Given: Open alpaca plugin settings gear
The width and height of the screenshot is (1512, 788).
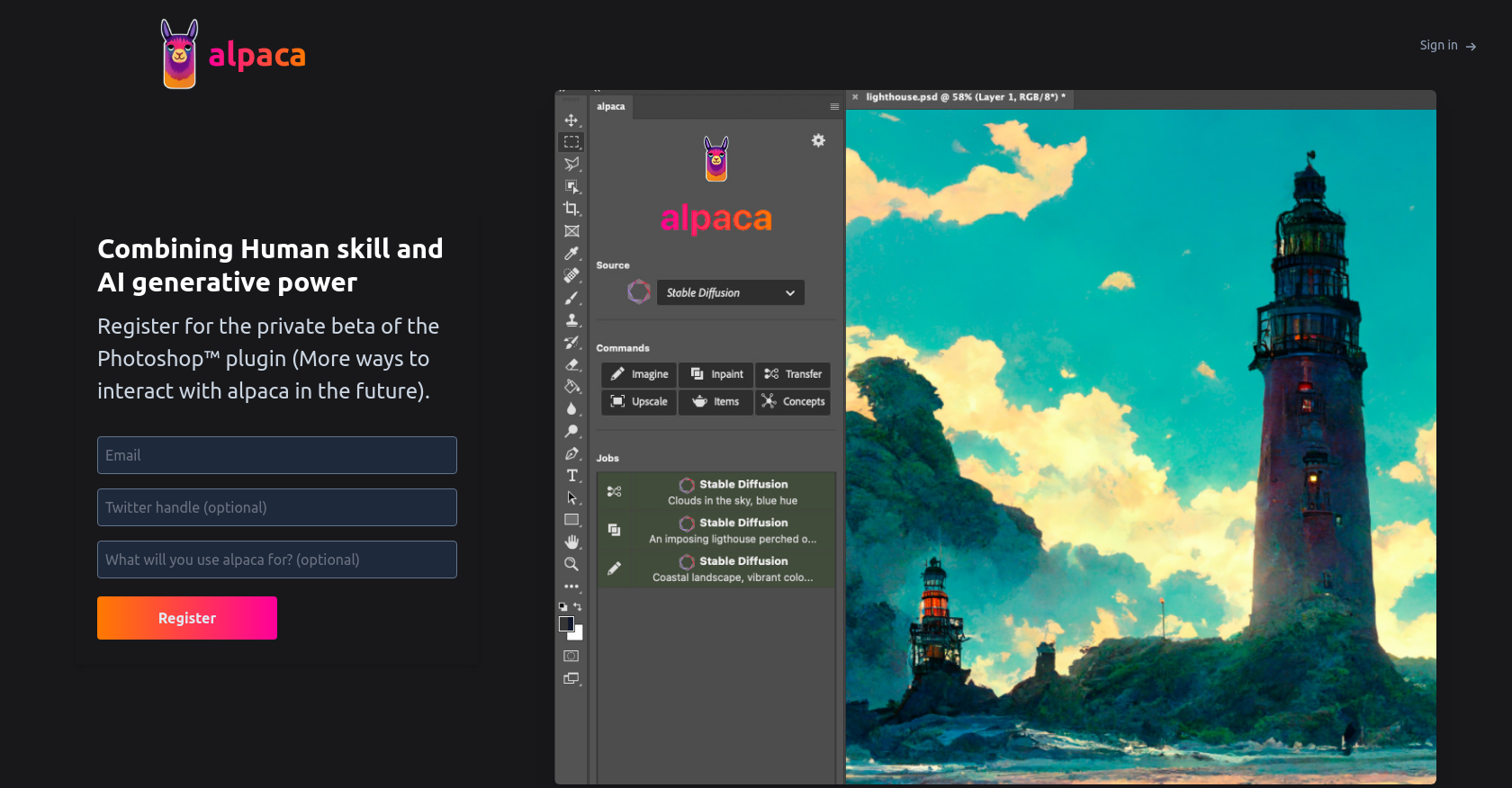Looking at the screenshot, I should pos(818,140).
